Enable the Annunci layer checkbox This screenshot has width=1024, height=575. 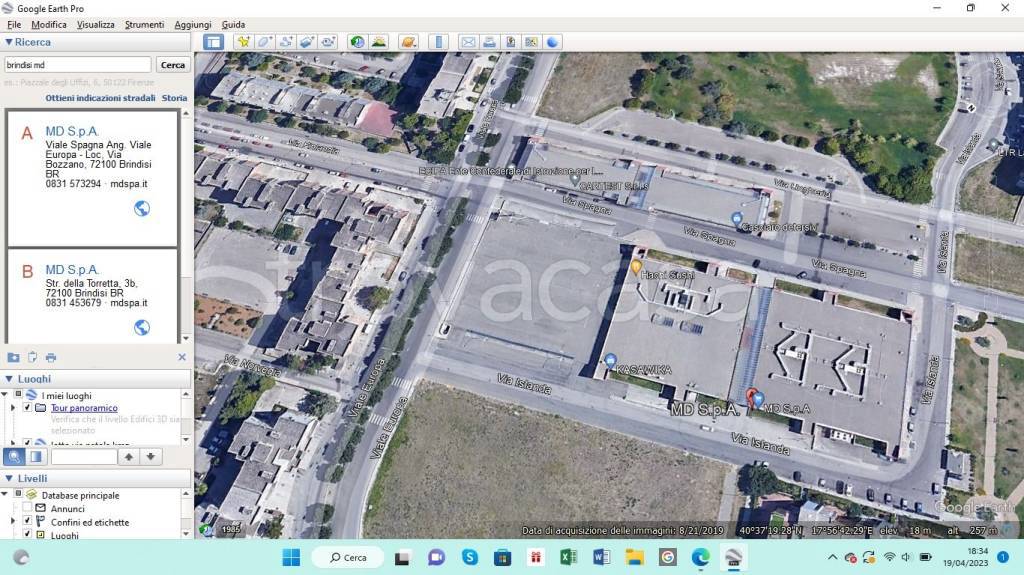coord(27,508)
